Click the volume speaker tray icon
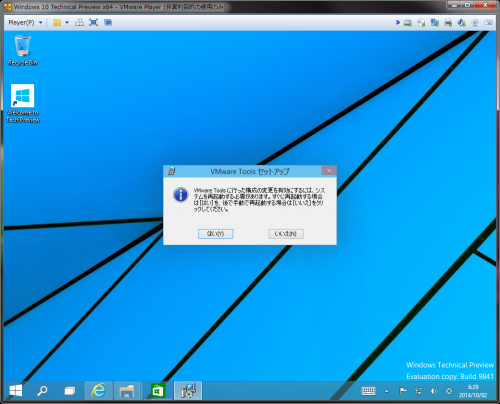 (434, 391)
